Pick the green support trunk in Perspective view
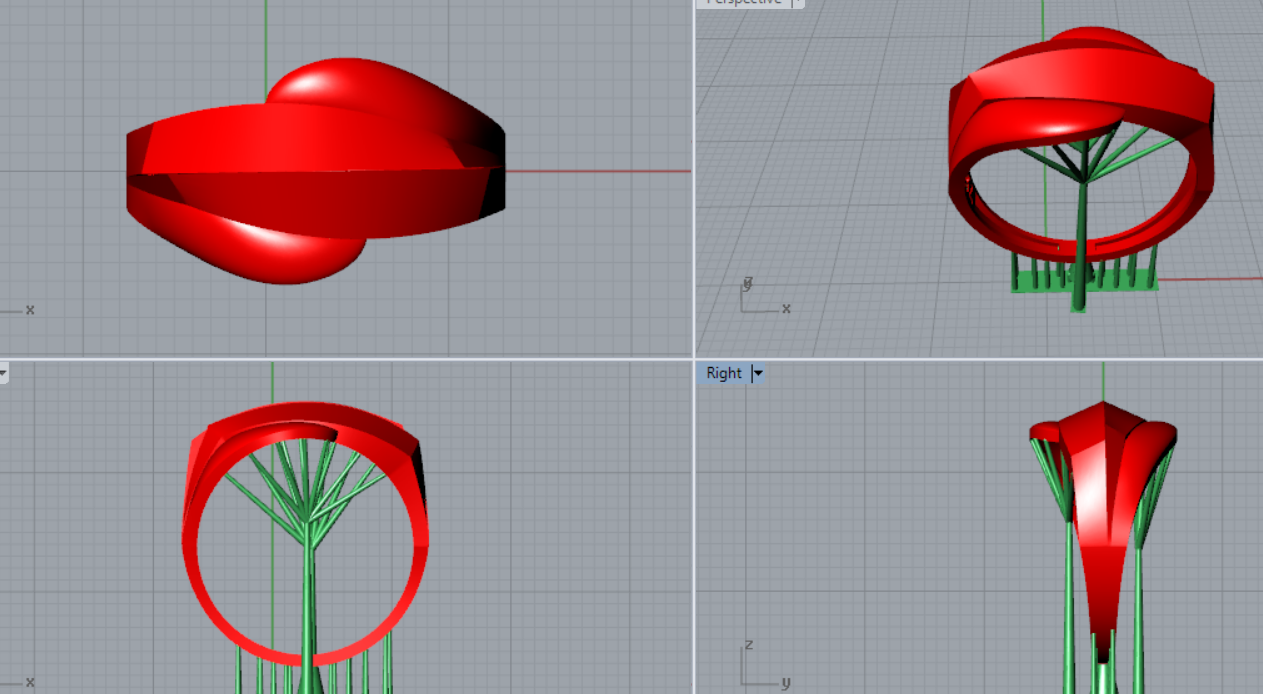 pyautogui.click(x=1081, y=240)
